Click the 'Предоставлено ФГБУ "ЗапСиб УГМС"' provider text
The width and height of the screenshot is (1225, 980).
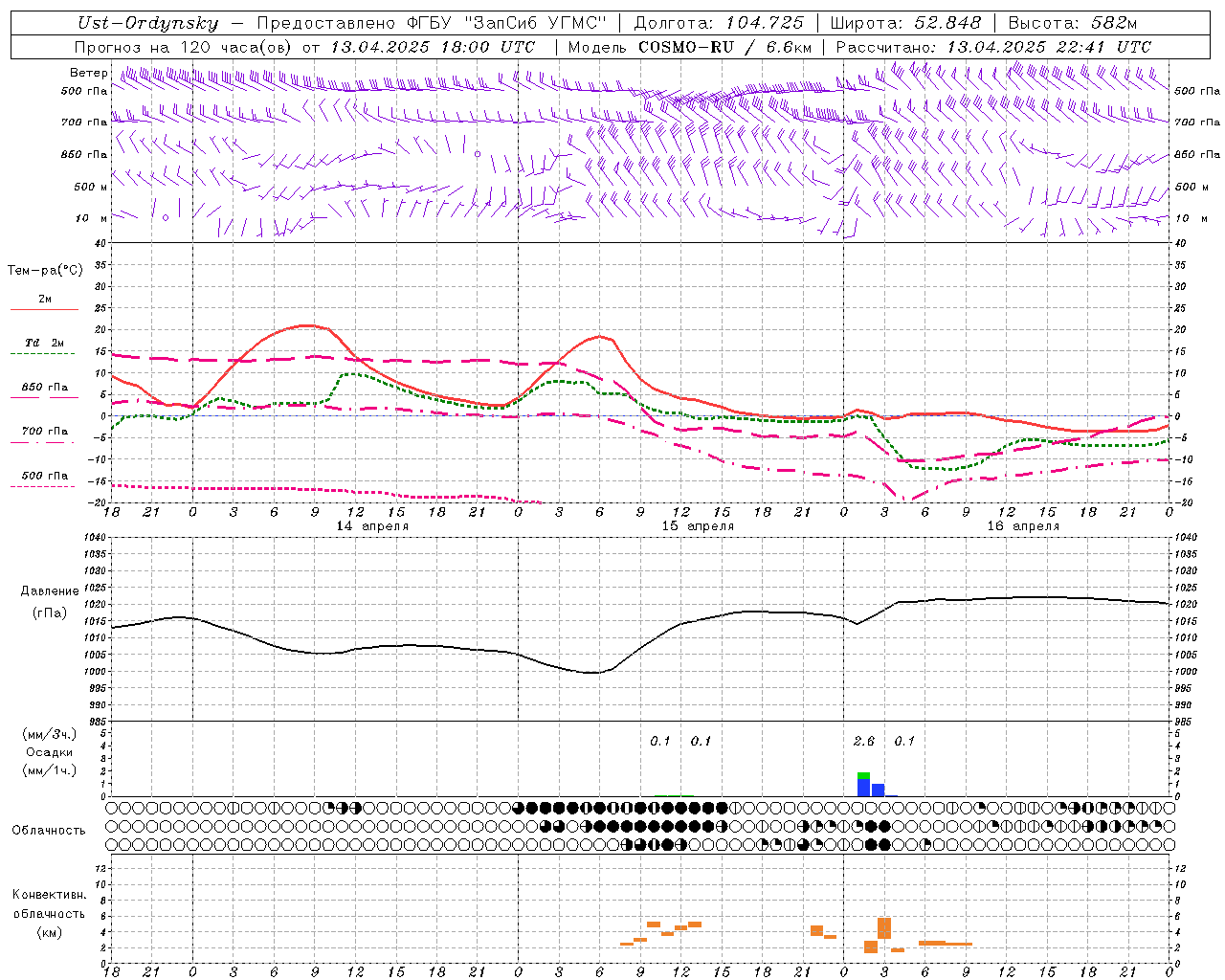point(432,23)
